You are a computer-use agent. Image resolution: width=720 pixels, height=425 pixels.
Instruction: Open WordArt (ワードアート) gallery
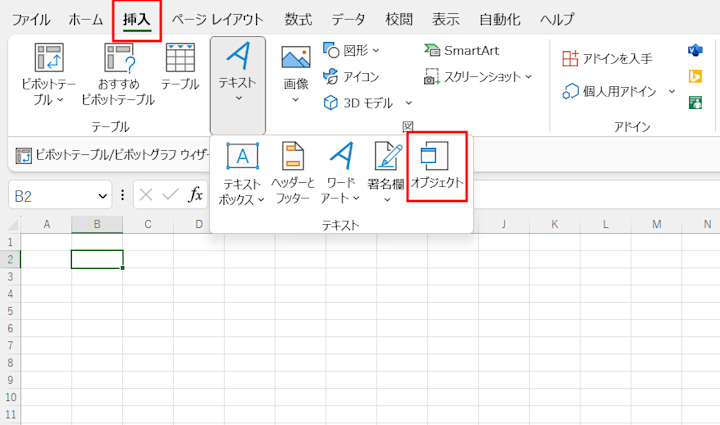pos(341,173)
